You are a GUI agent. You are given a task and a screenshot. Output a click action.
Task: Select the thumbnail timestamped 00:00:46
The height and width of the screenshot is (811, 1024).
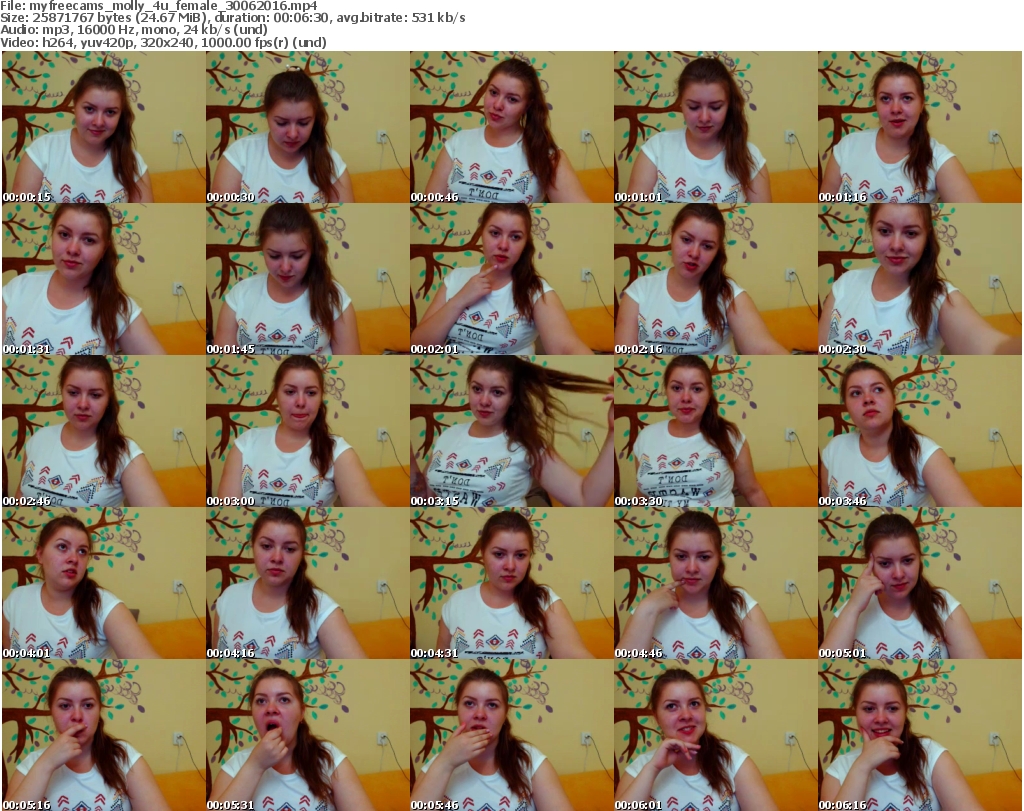pos(511,127)
